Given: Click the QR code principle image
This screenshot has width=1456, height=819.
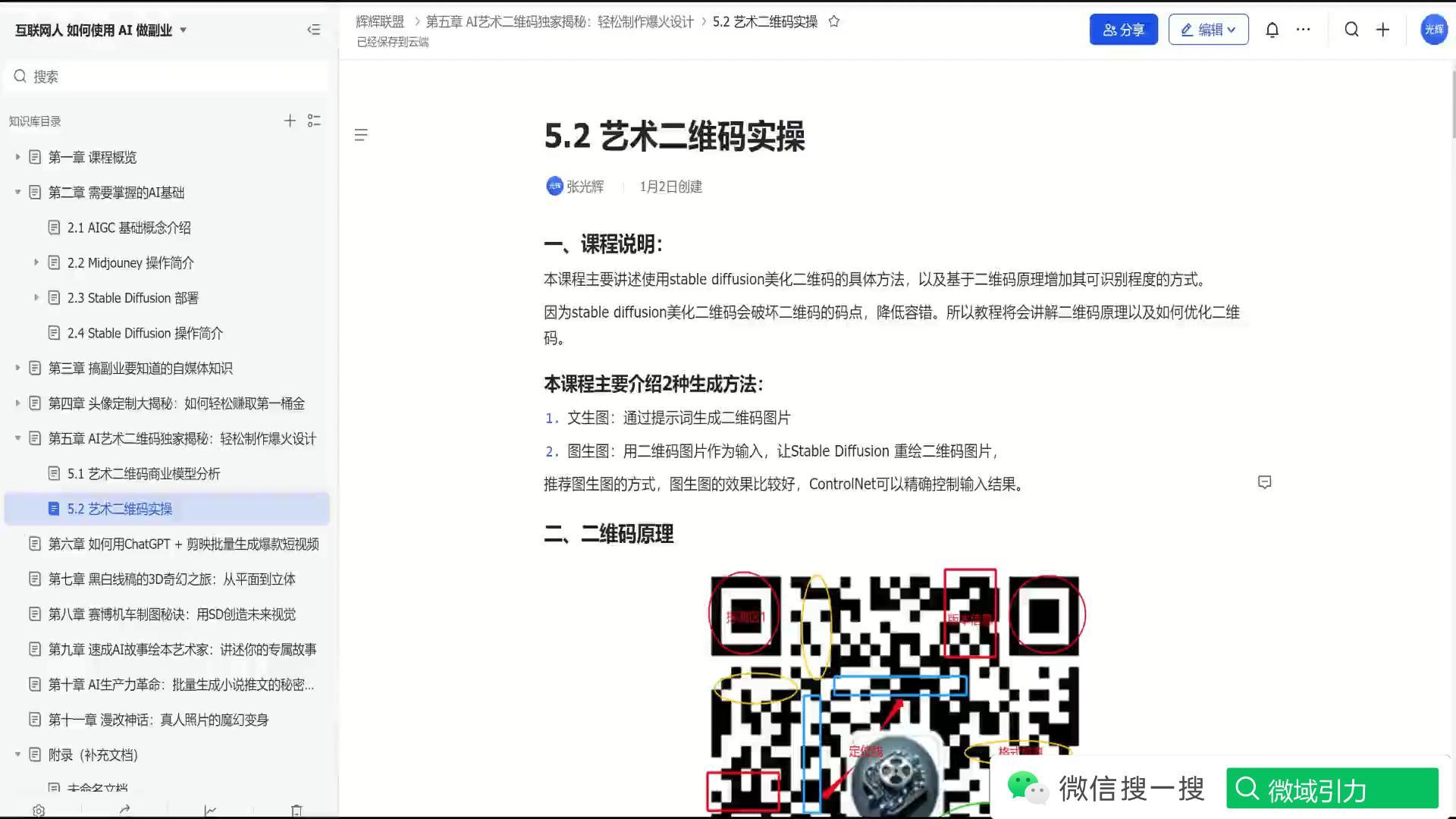Looking at the screenshot, I should pyautogui.click(x=895, y=693).
